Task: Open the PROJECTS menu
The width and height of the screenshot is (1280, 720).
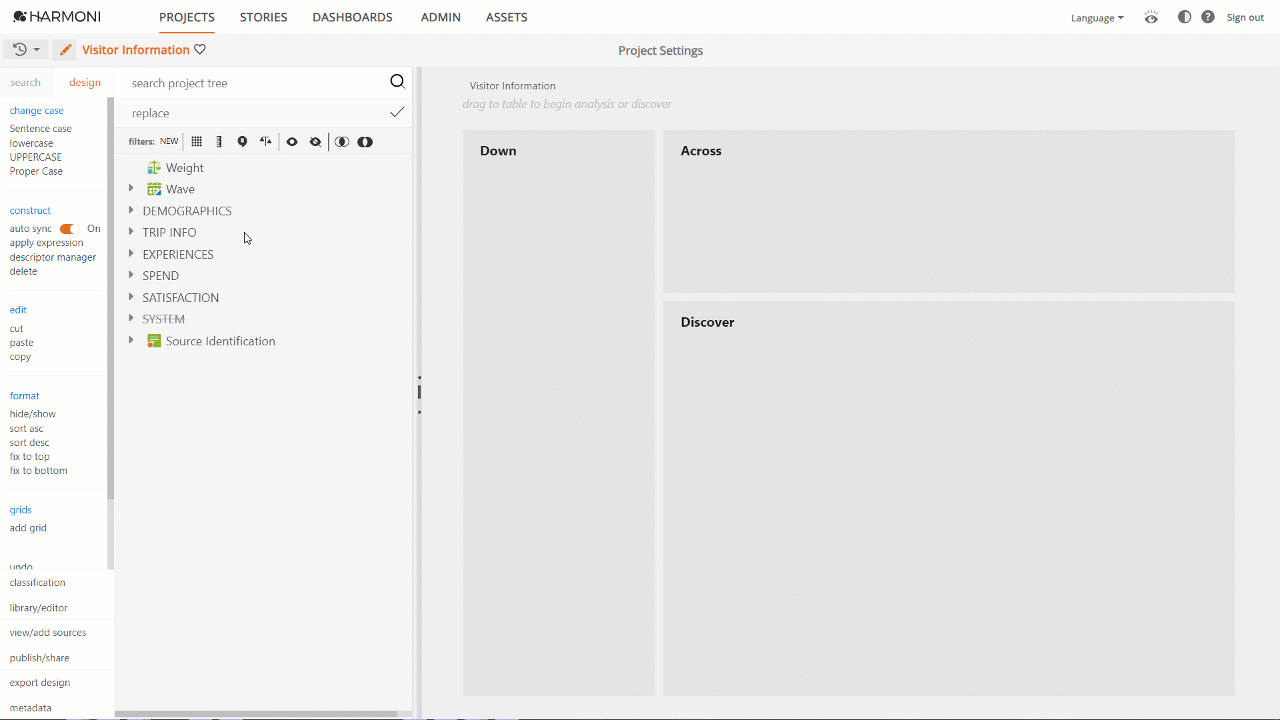Action: [x=187, y=17]
